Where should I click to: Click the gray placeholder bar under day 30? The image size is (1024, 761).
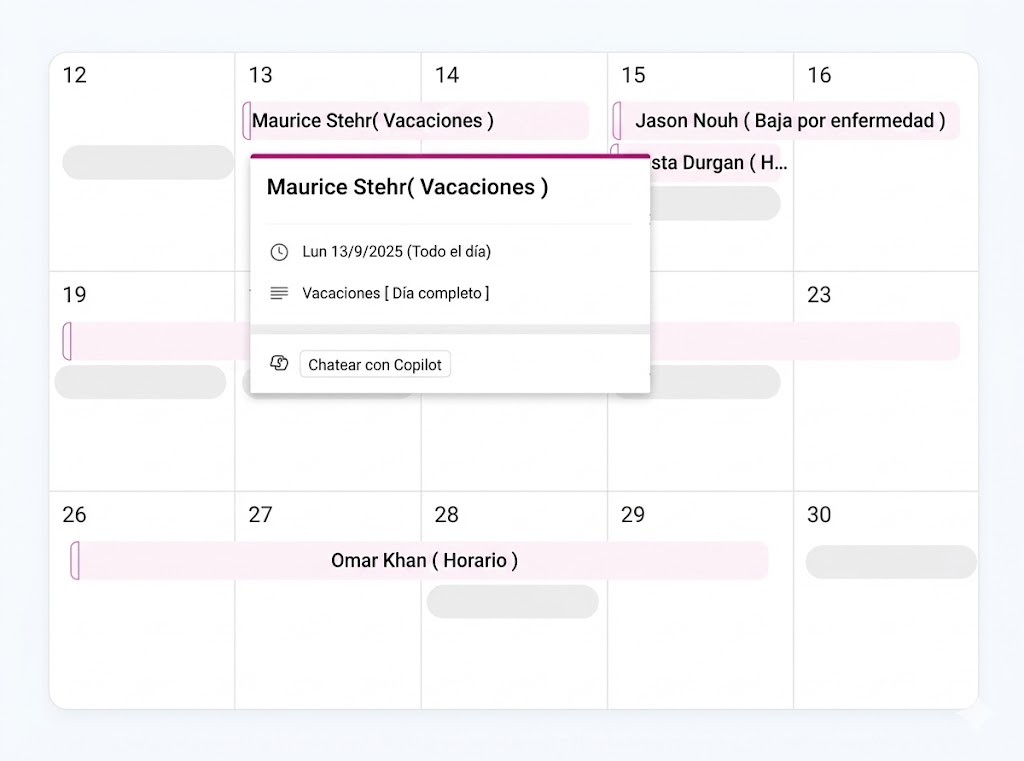[x=890, y=562]
